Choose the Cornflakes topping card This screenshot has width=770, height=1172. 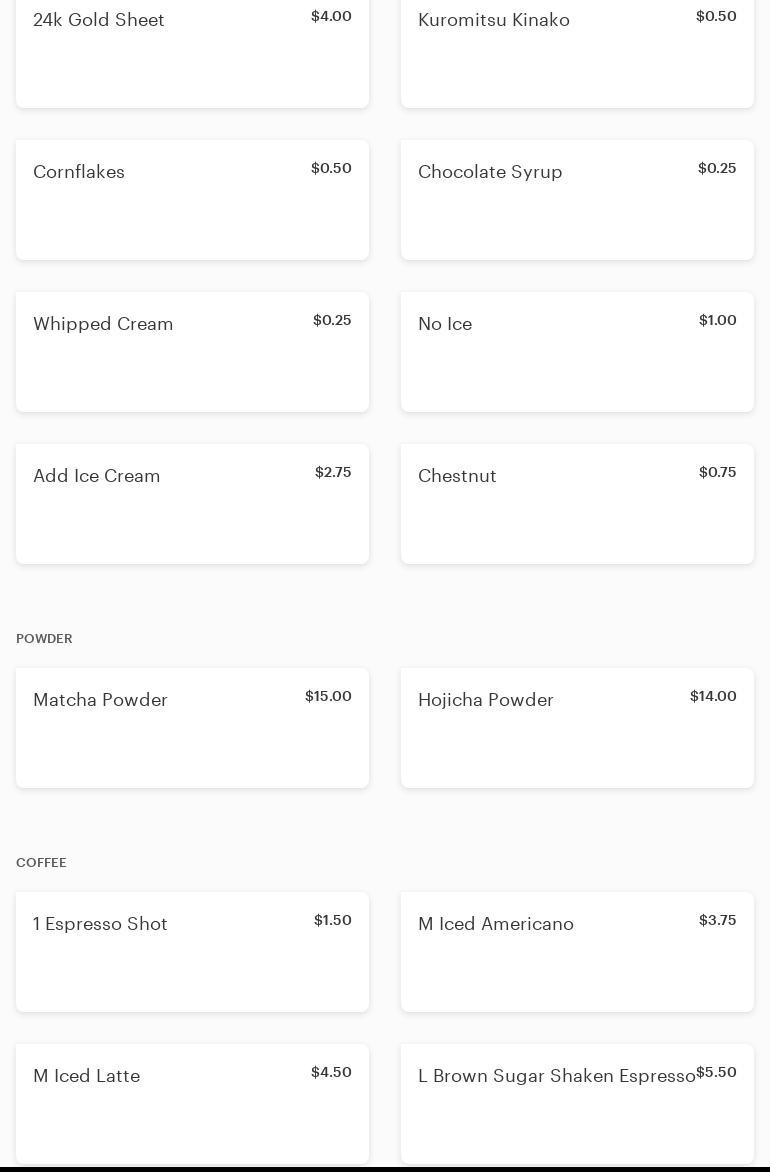[192, 200]
